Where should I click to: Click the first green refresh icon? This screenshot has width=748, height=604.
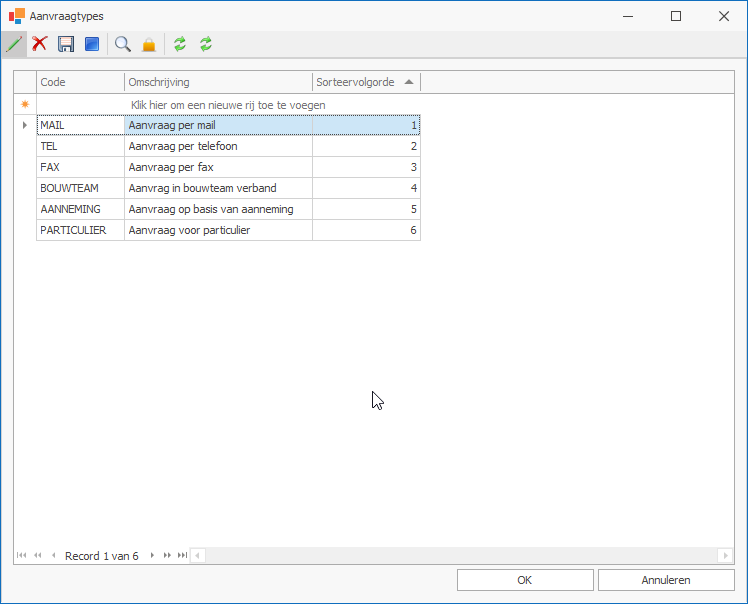coord(180,44)
